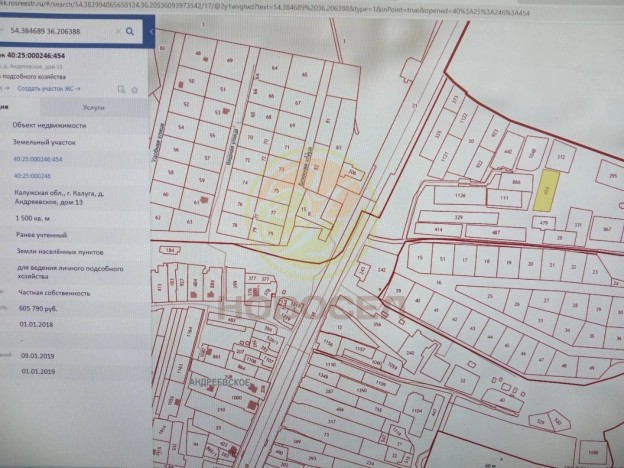Select parcel 1126 on the map
This screenshot has height=468, width=624.
click(x=462, y=194)
